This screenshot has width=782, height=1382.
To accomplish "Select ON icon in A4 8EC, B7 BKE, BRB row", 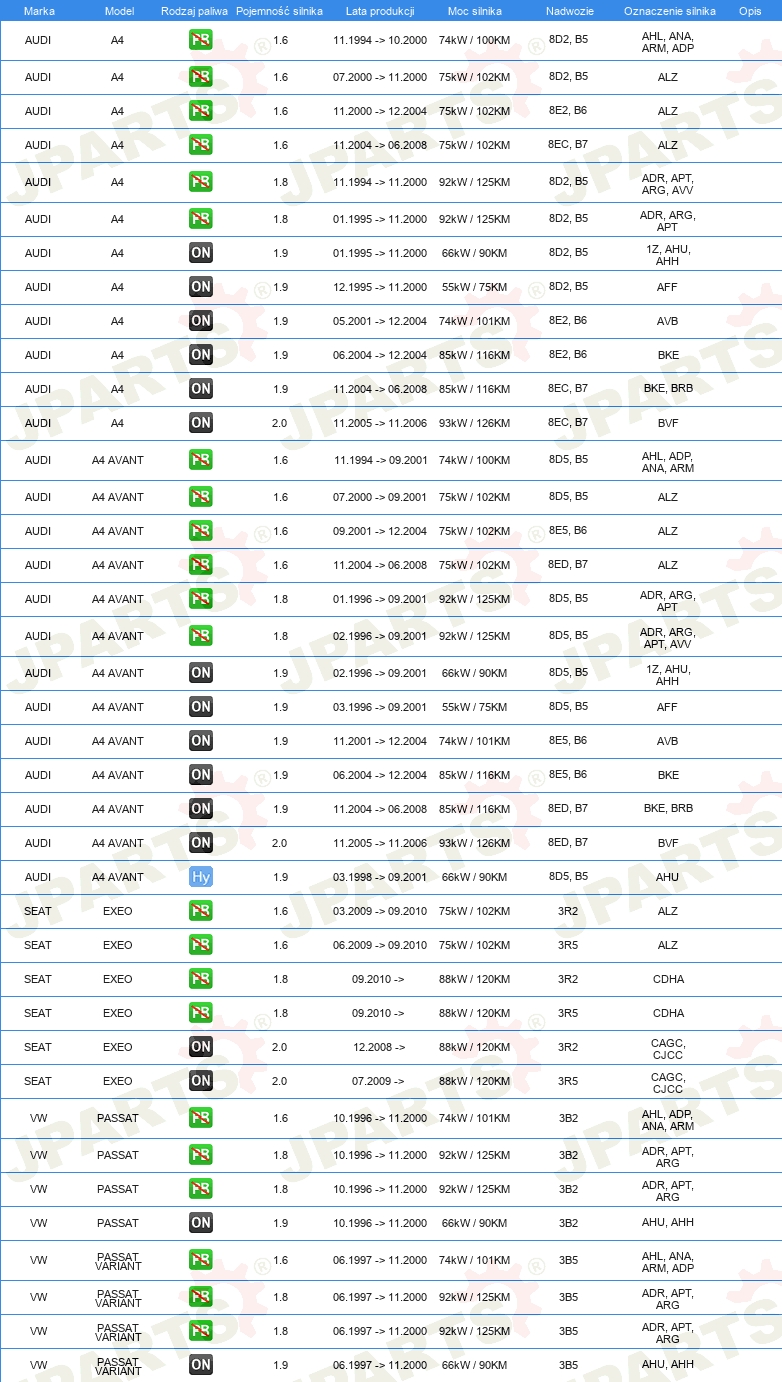I will [x=201, y=389].
